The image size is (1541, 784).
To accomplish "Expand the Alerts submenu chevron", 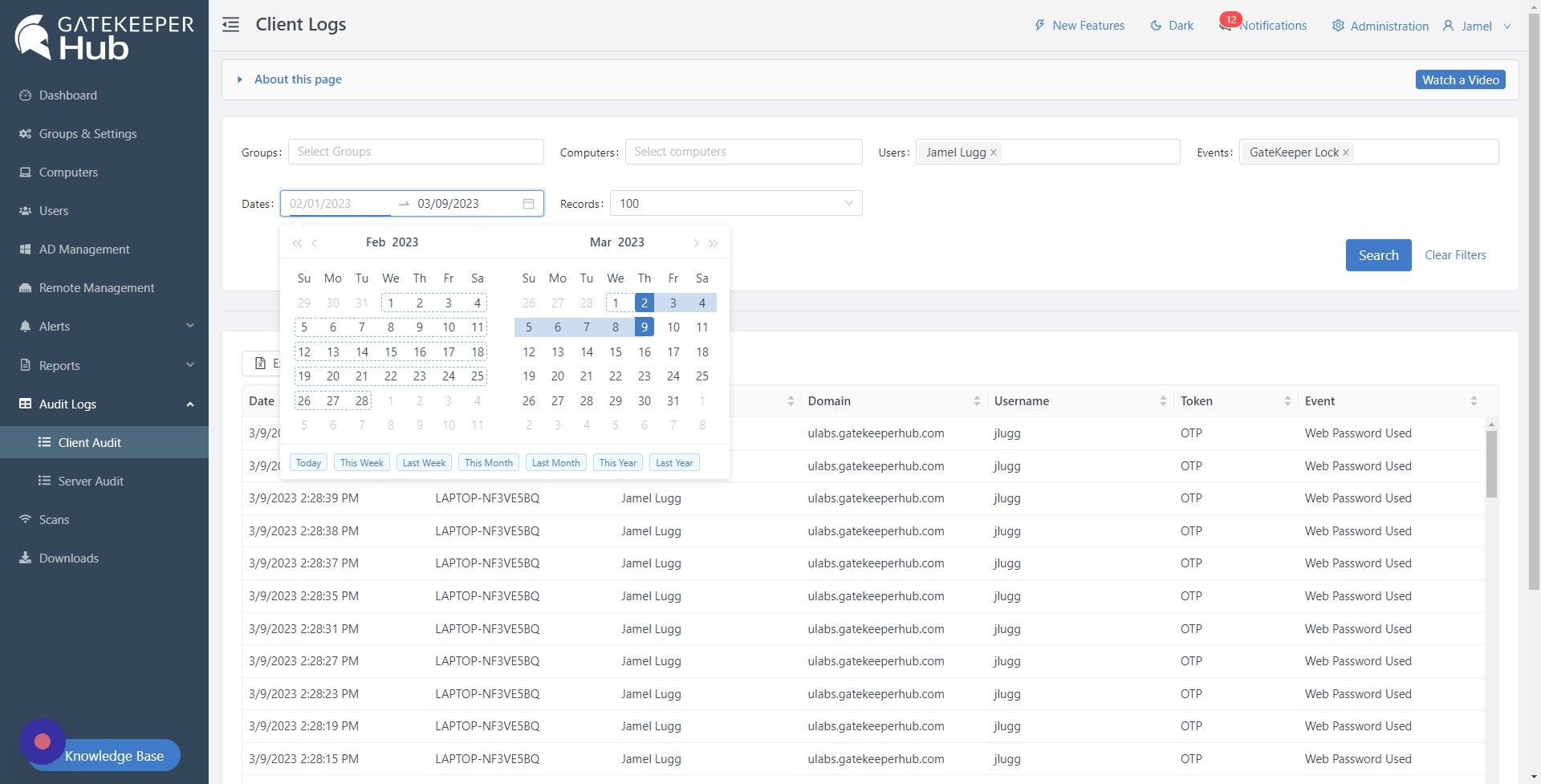I will [190, 326].
